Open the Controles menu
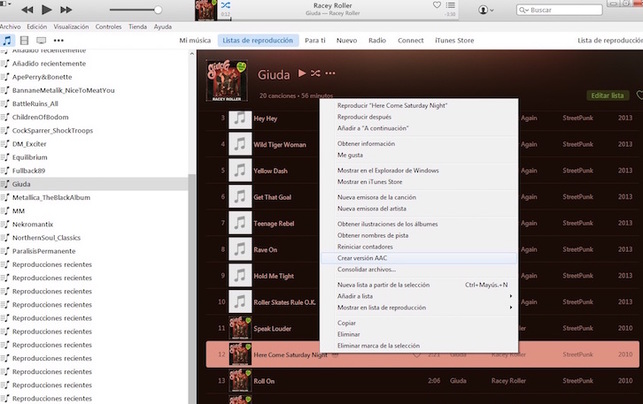This screenshot has height=404, width=643. (x=108, y=27)
